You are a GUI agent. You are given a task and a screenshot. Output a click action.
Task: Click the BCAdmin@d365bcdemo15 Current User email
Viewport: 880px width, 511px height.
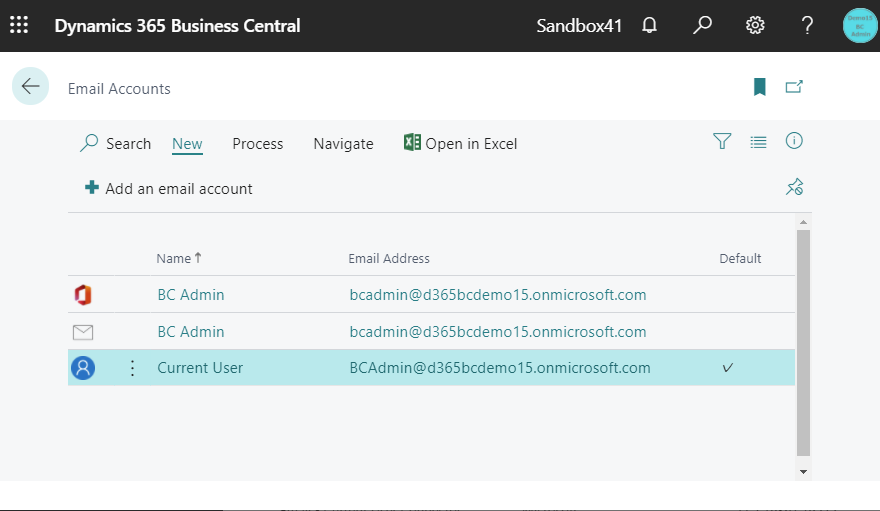coord(500,368)
